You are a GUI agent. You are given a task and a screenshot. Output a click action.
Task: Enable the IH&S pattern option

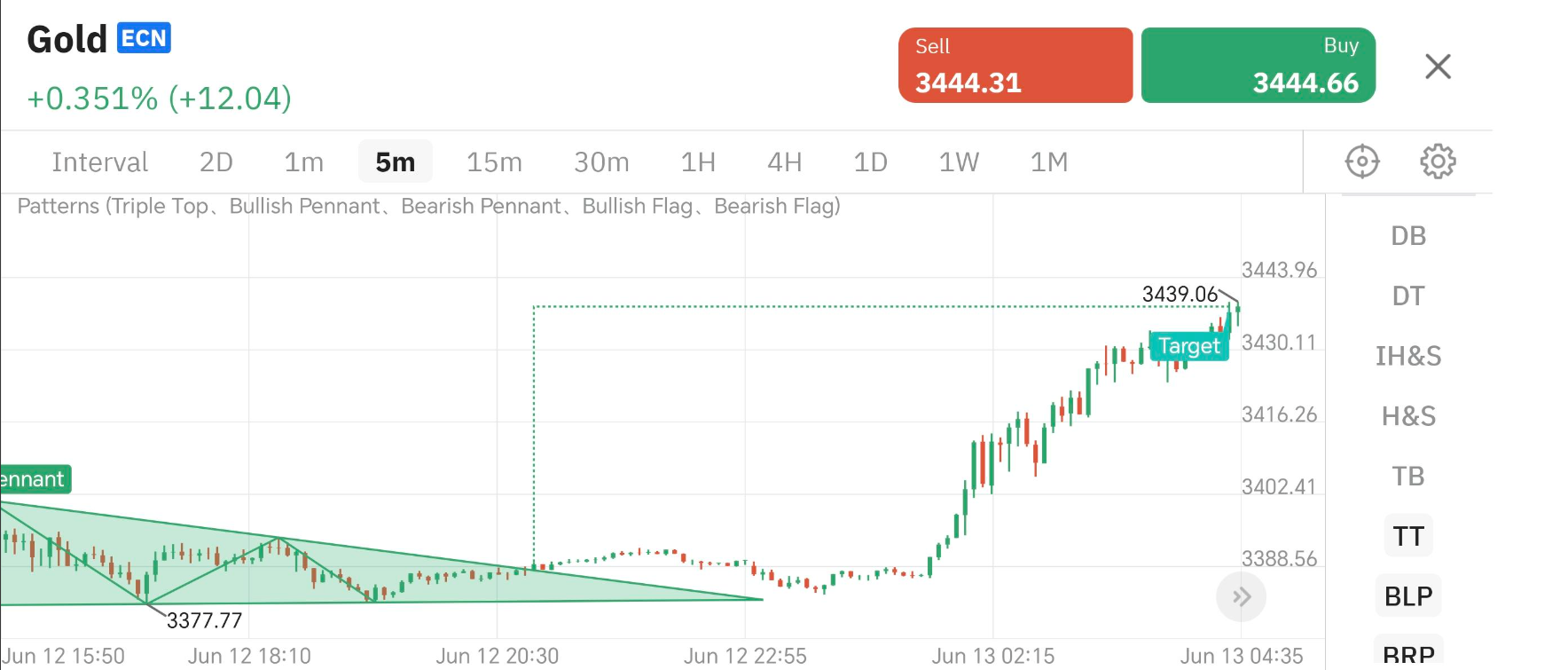(1407, 357)
